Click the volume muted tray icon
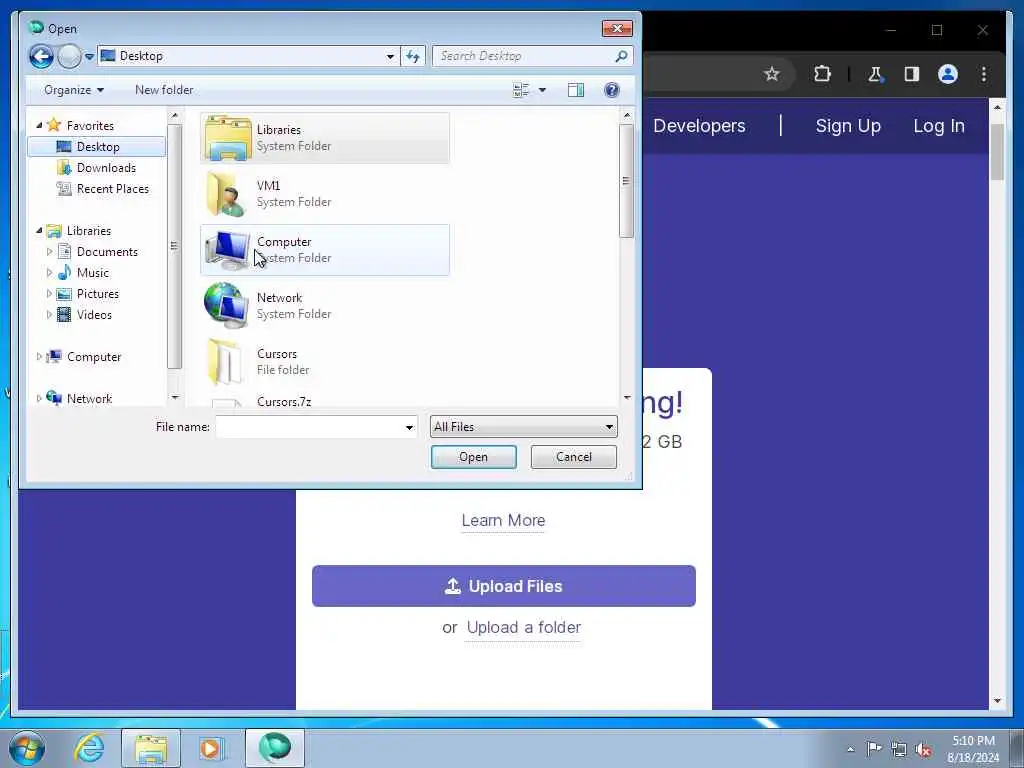The image size is (1024, 768). coord(923,750)
